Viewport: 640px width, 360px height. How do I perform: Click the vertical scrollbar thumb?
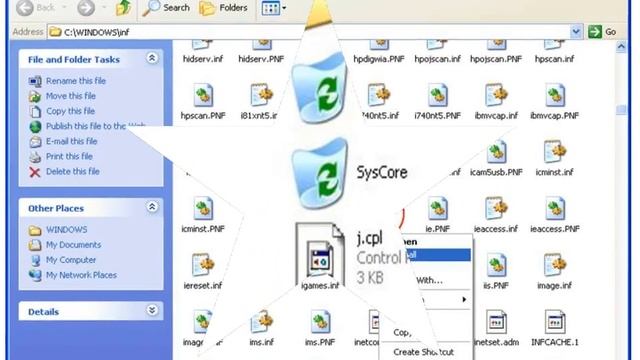[621, 110]
